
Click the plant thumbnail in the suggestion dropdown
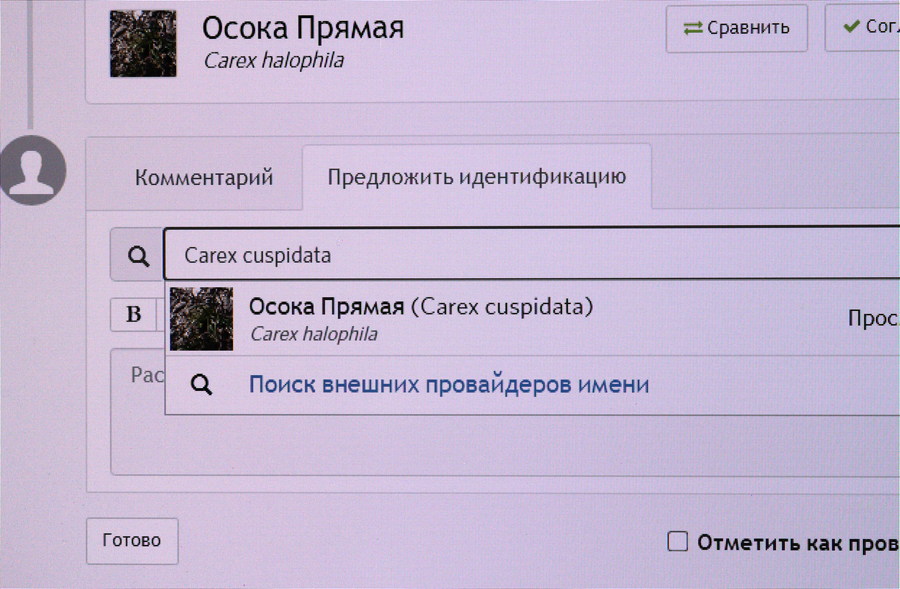tap(201, 319)
